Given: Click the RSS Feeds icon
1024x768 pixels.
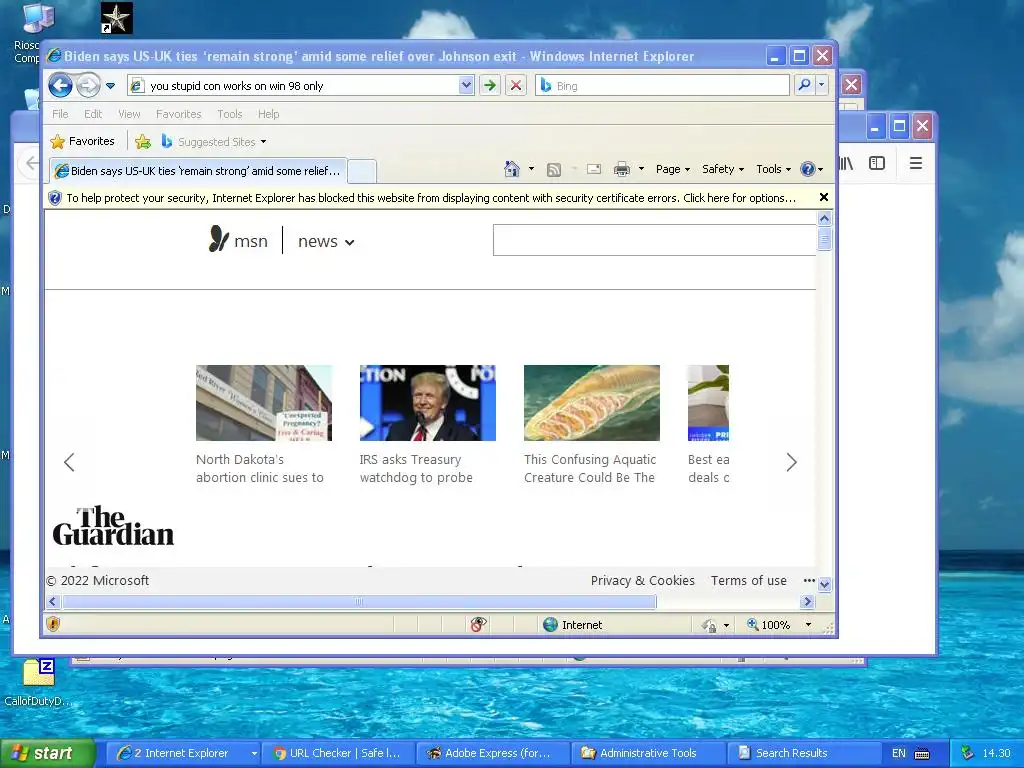Looking at the screenshot, I should coord(554,170).
